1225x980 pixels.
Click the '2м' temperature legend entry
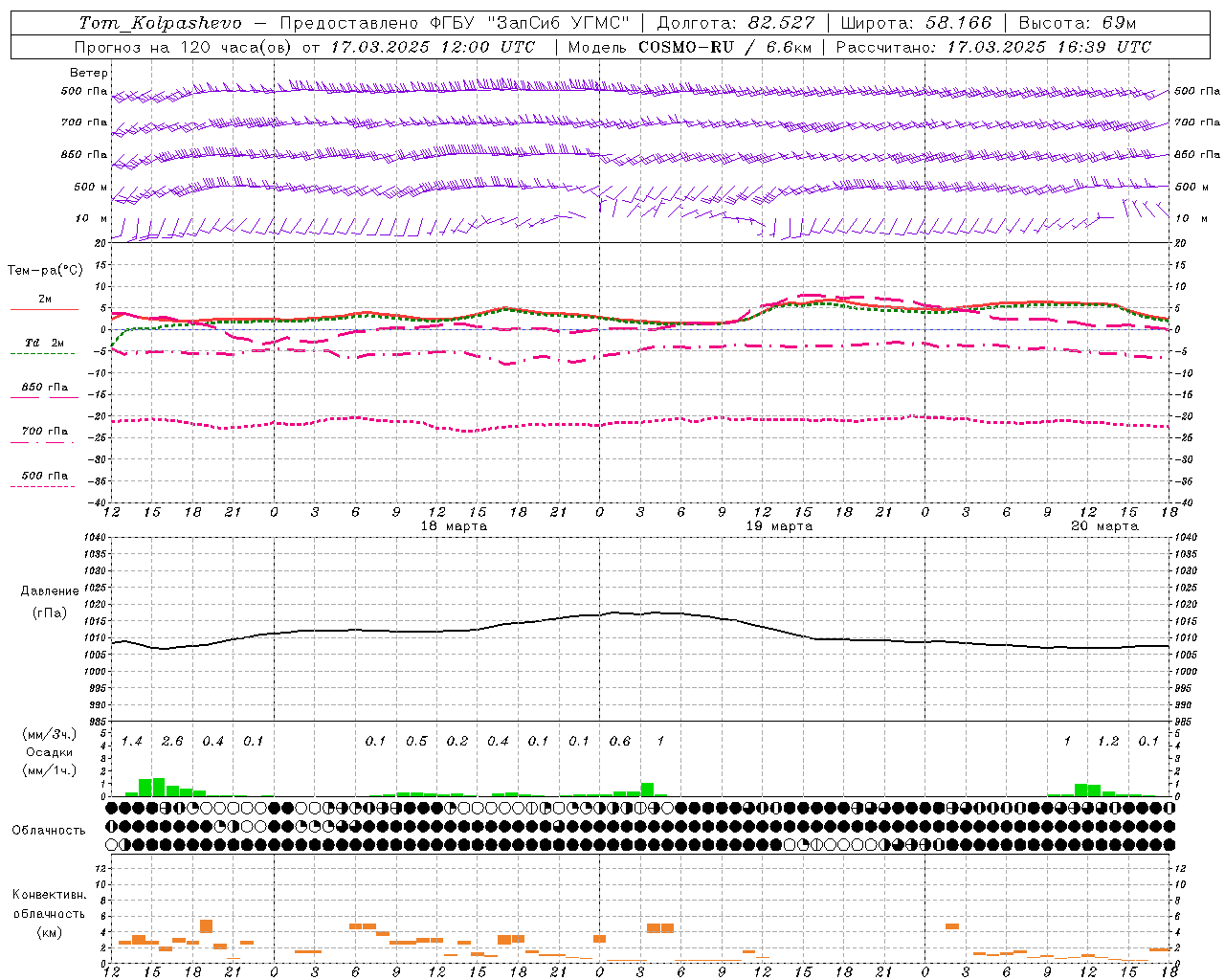tap(45, 299)
